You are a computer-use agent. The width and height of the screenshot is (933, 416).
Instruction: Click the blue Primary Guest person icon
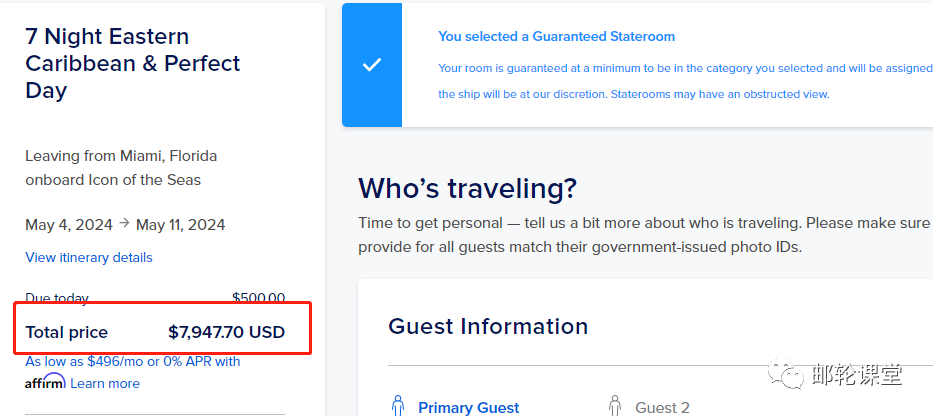coord(398,406)
